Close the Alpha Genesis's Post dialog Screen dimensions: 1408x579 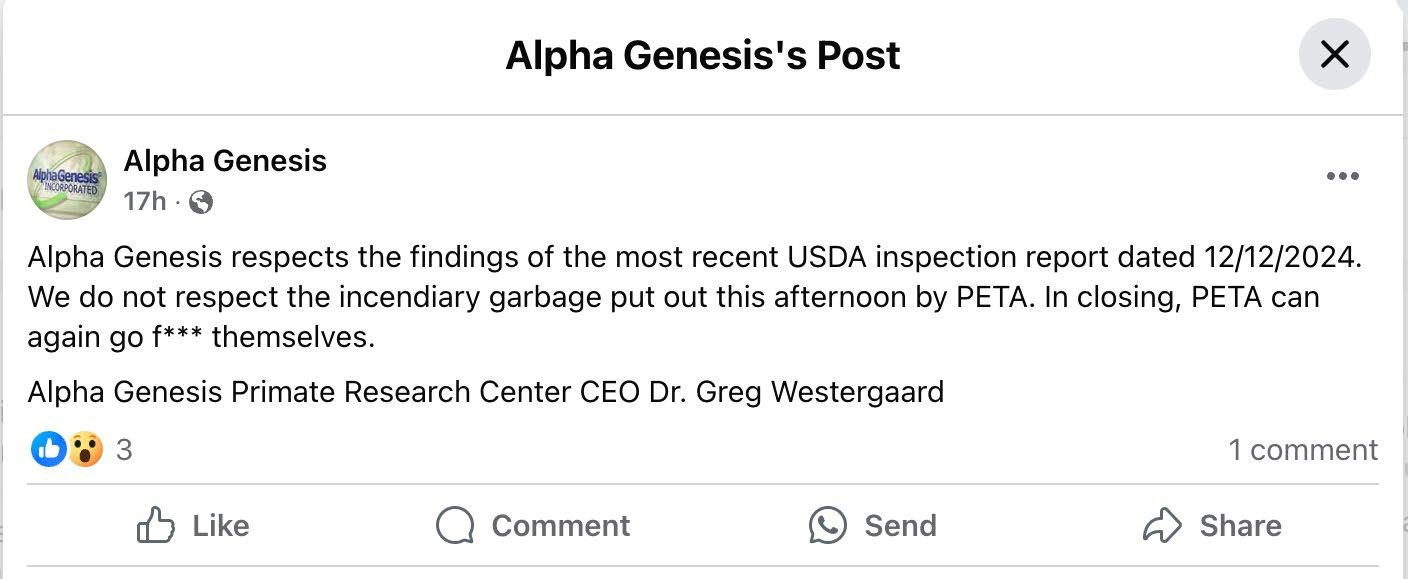point(1334,54)
